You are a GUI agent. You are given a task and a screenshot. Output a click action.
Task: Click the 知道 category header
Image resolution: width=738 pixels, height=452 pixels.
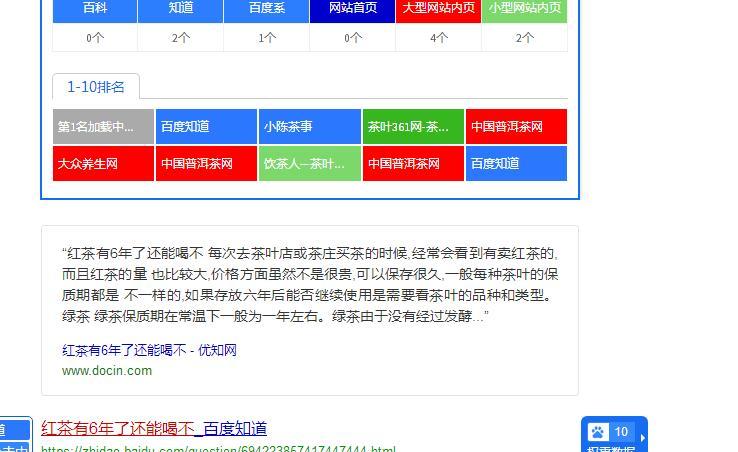(x=181, y=9)
